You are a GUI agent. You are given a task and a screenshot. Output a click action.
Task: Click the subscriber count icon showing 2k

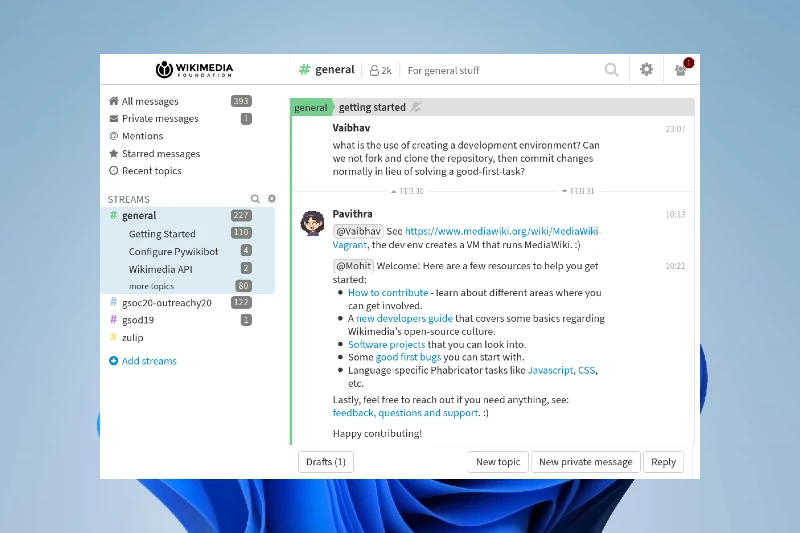(374, 70)
